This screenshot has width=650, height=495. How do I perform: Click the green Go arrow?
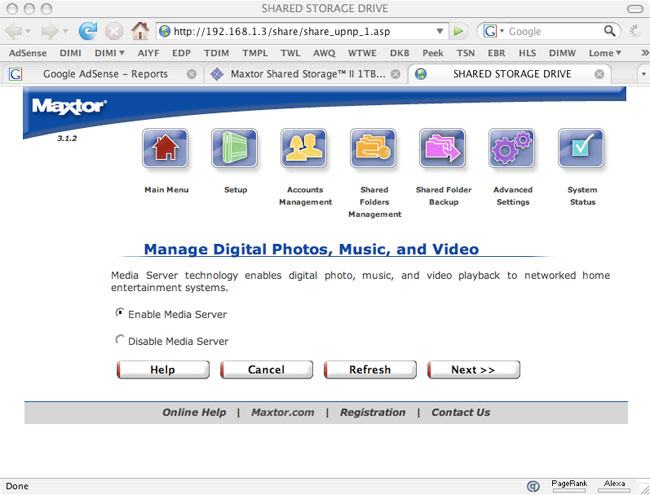458,31
